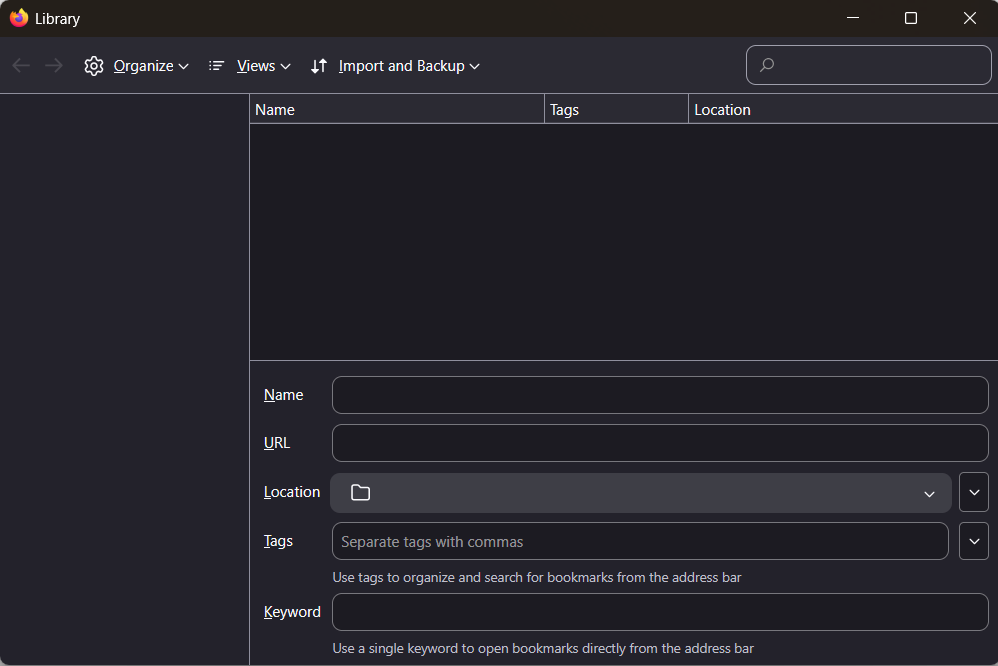Click into the Keyword text field

coord(660,612)
